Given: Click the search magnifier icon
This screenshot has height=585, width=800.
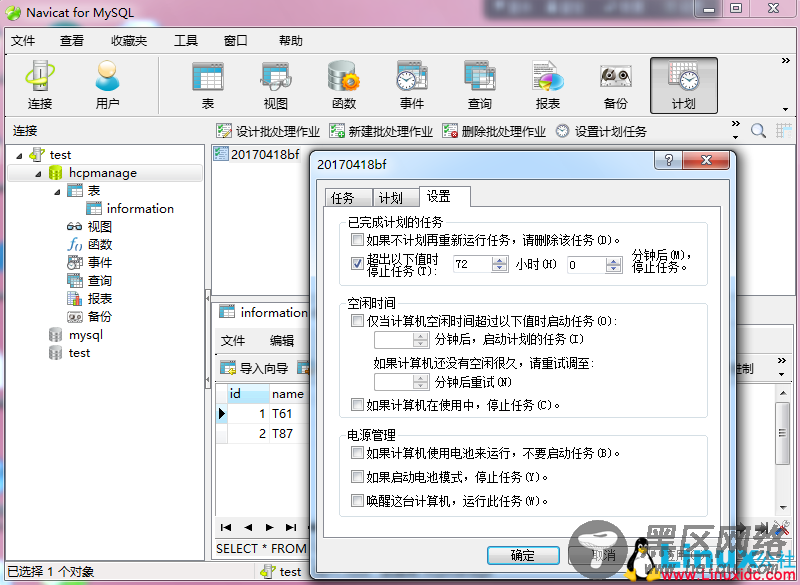Looking at the screenshot, I should pyautogui.click(x=758, y=131).
